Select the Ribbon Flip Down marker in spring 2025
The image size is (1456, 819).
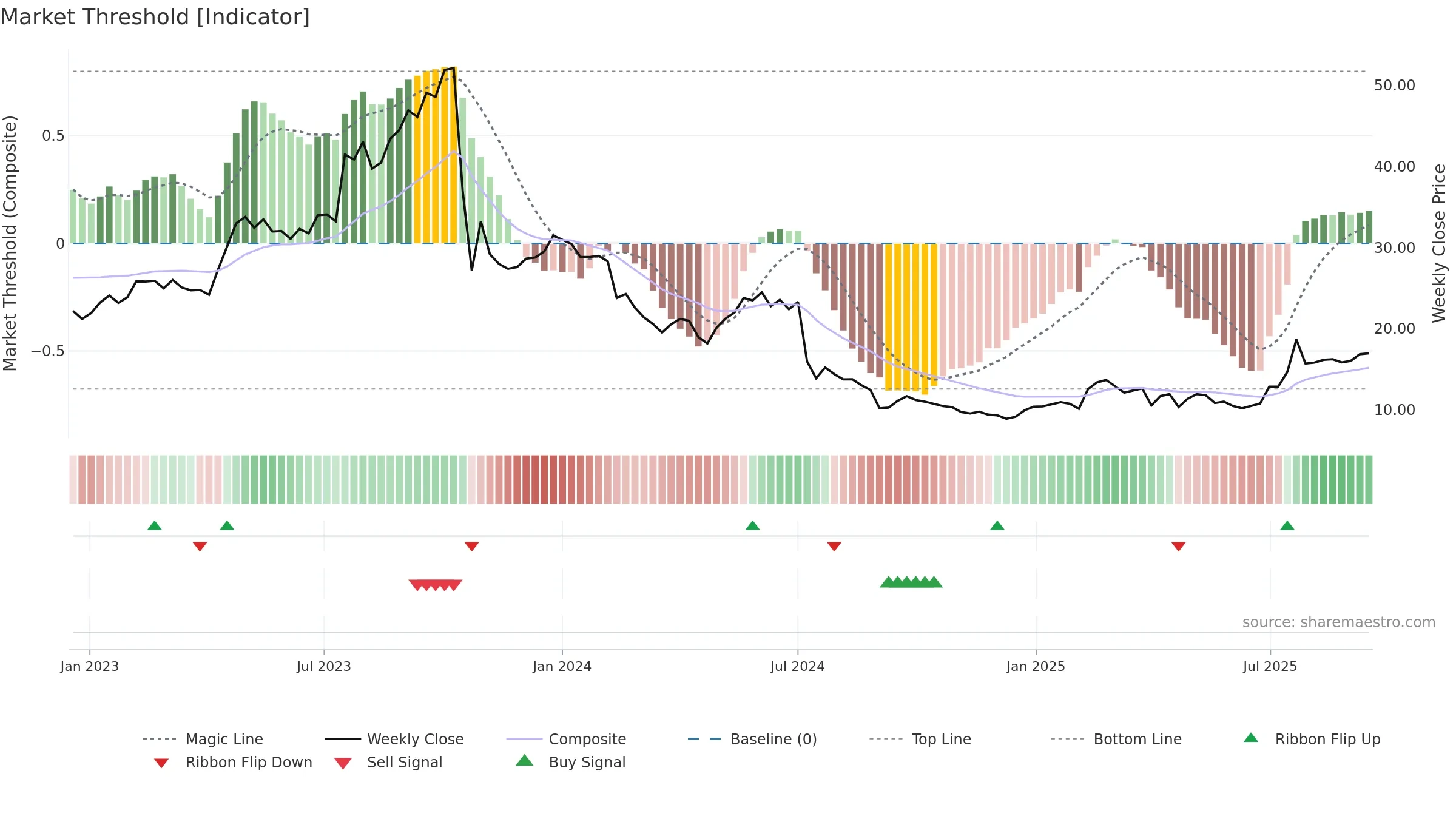click(x=1179, y=547)
